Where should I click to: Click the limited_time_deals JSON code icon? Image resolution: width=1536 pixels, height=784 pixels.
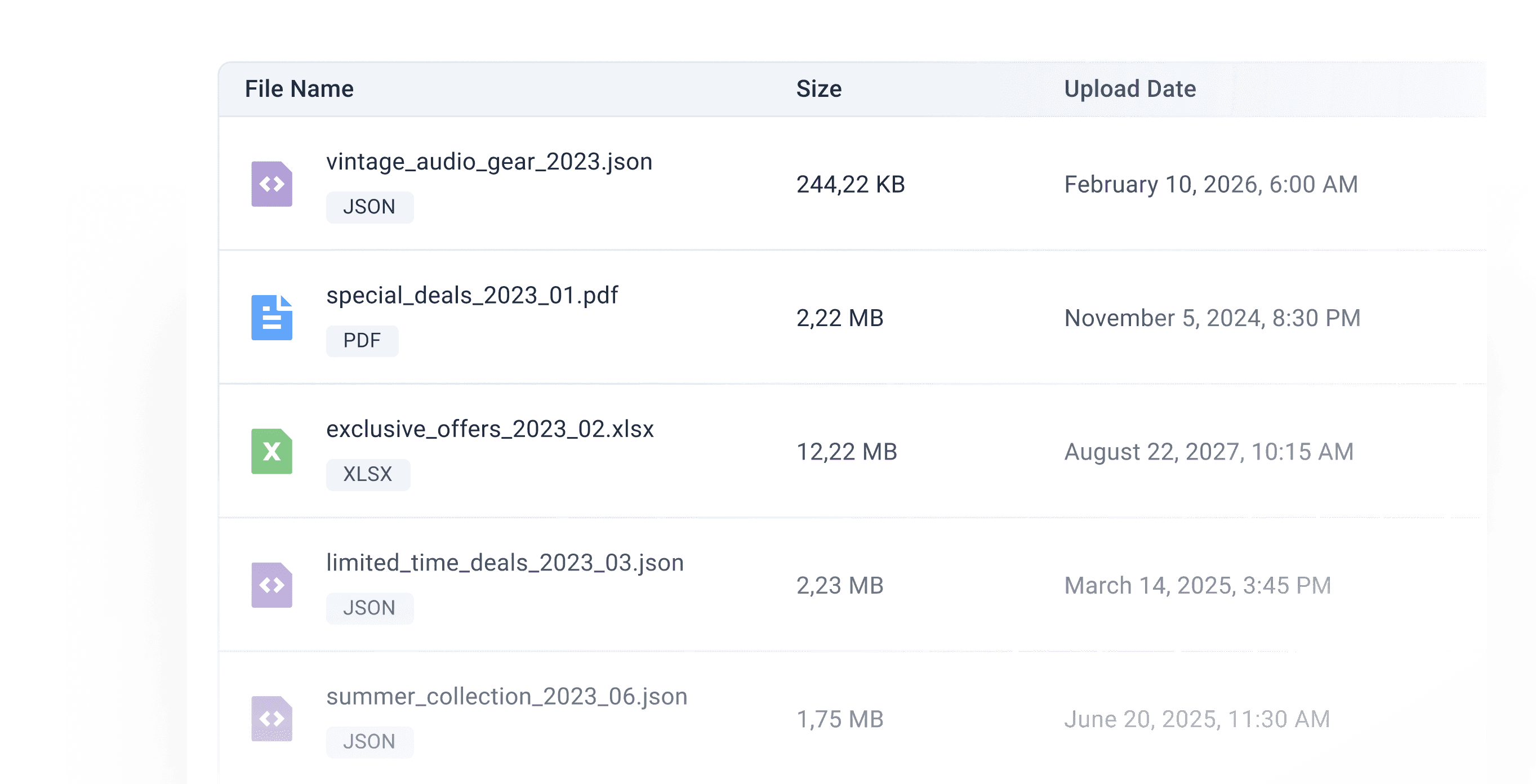pyautogui.click(x=271, y=585)
